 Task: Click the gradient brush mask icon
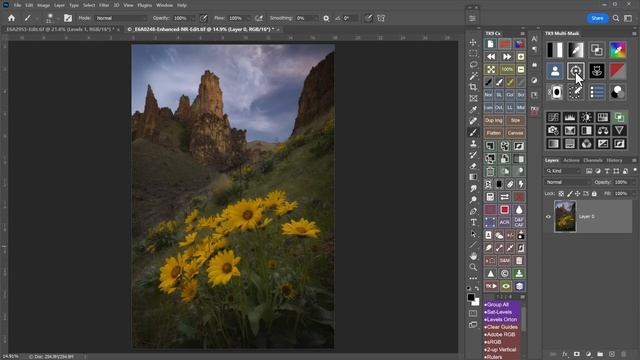576,50
